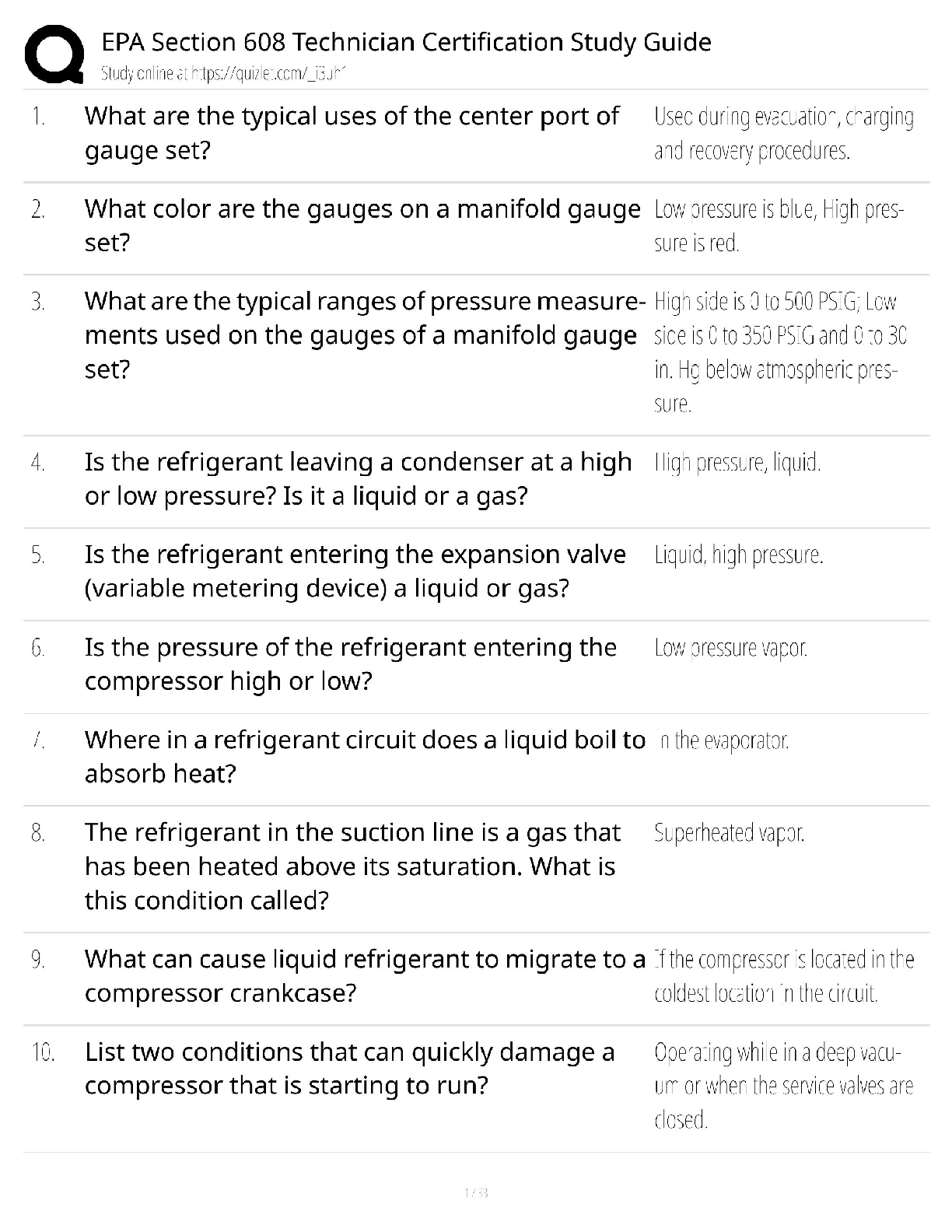The image size is (952, 1232).
Task: Select question 7 about liquid boiling
Action: 364,756
